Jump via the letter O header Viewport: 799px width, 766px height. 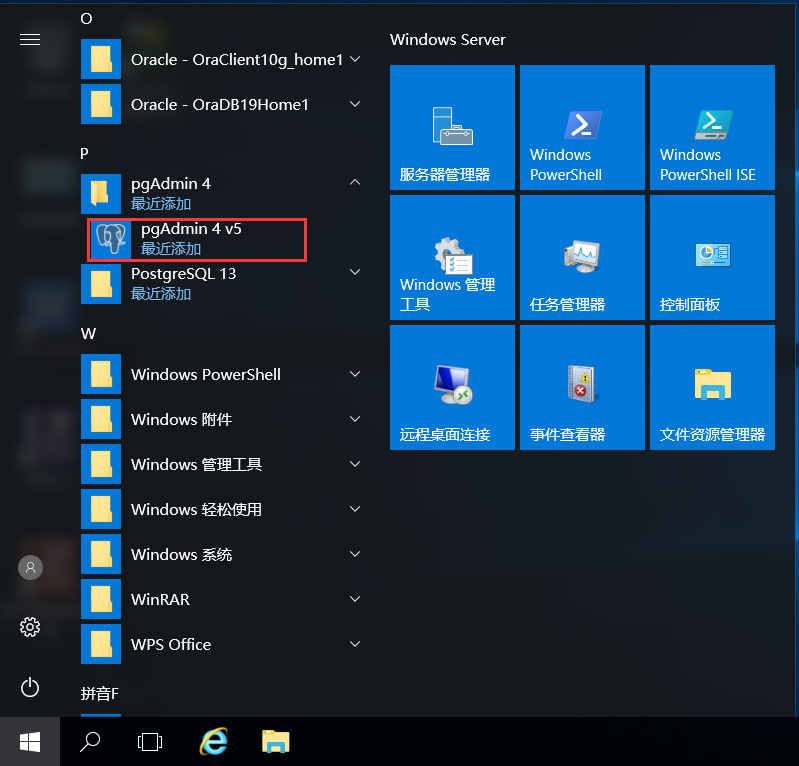[x=86, y=19]
